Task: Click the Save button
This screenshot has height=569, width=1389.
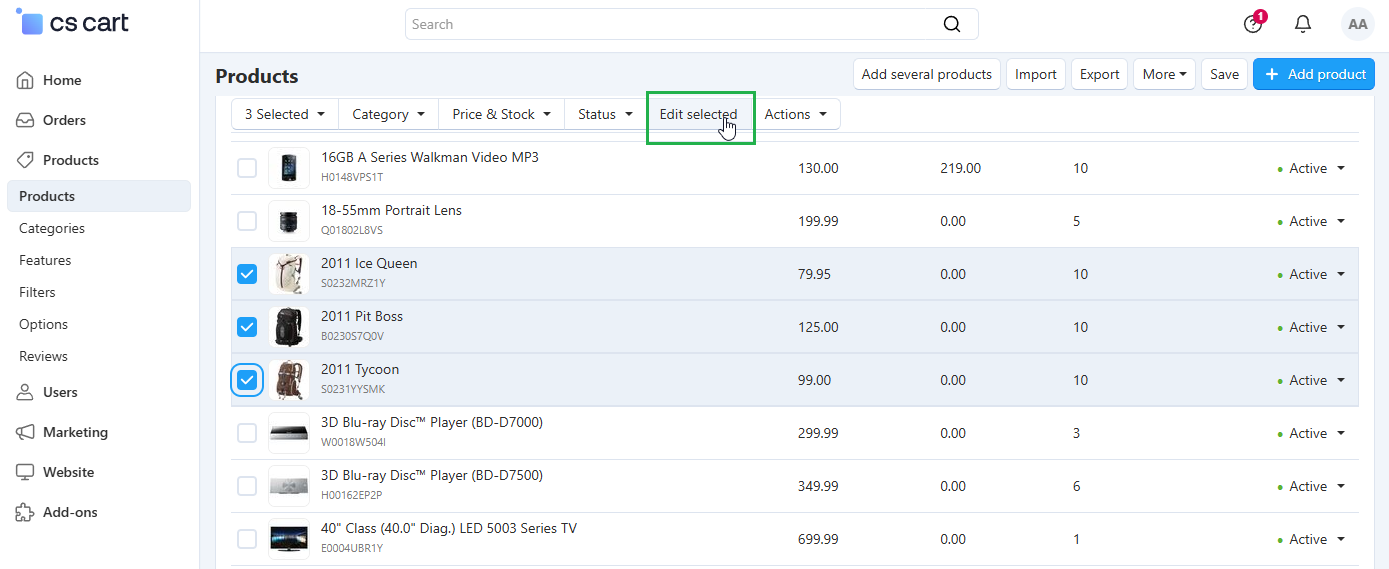Action: tap(1225, 74)
